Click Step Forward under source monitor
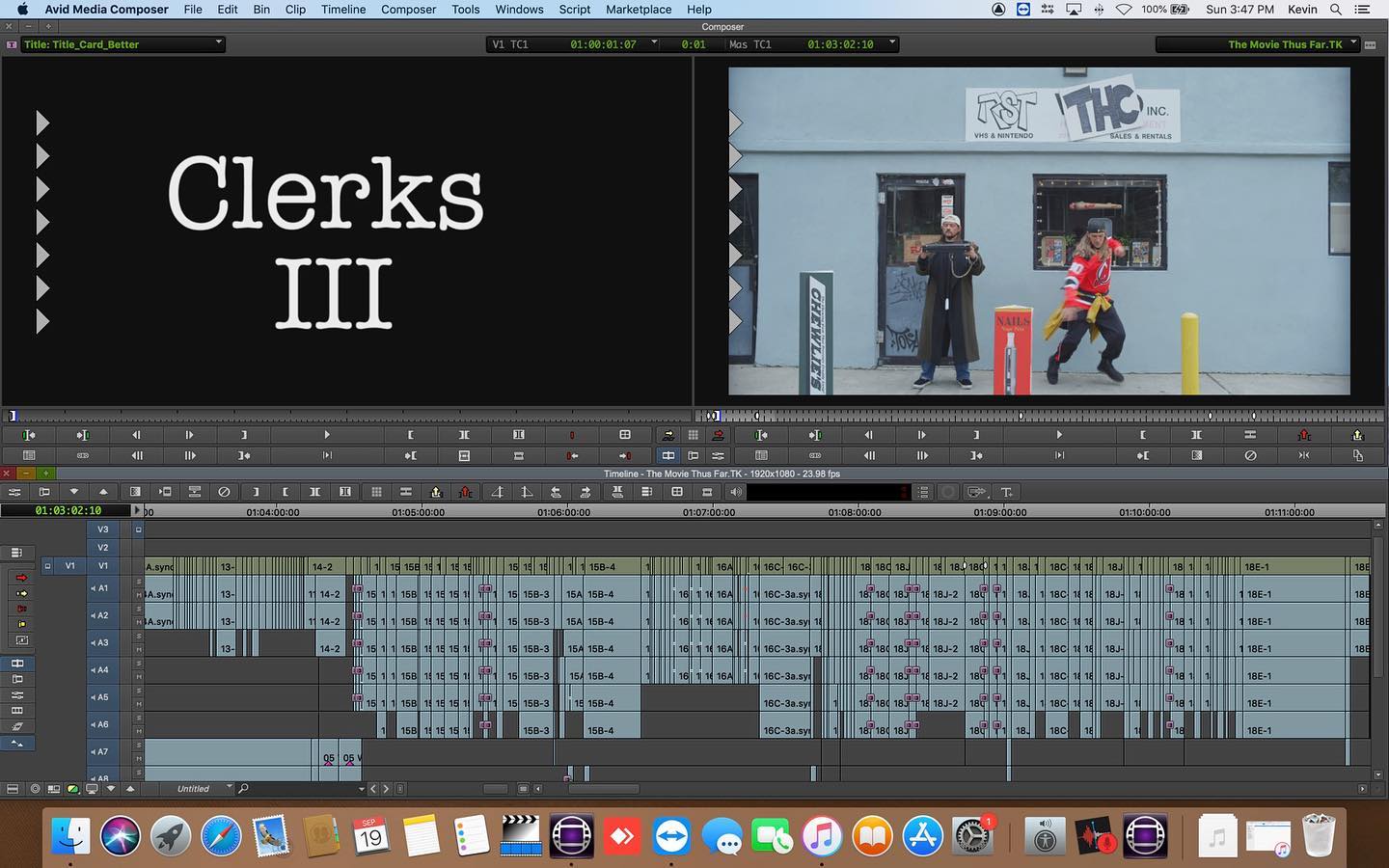The image size is (1389, 868). click(x=189, y=435)
